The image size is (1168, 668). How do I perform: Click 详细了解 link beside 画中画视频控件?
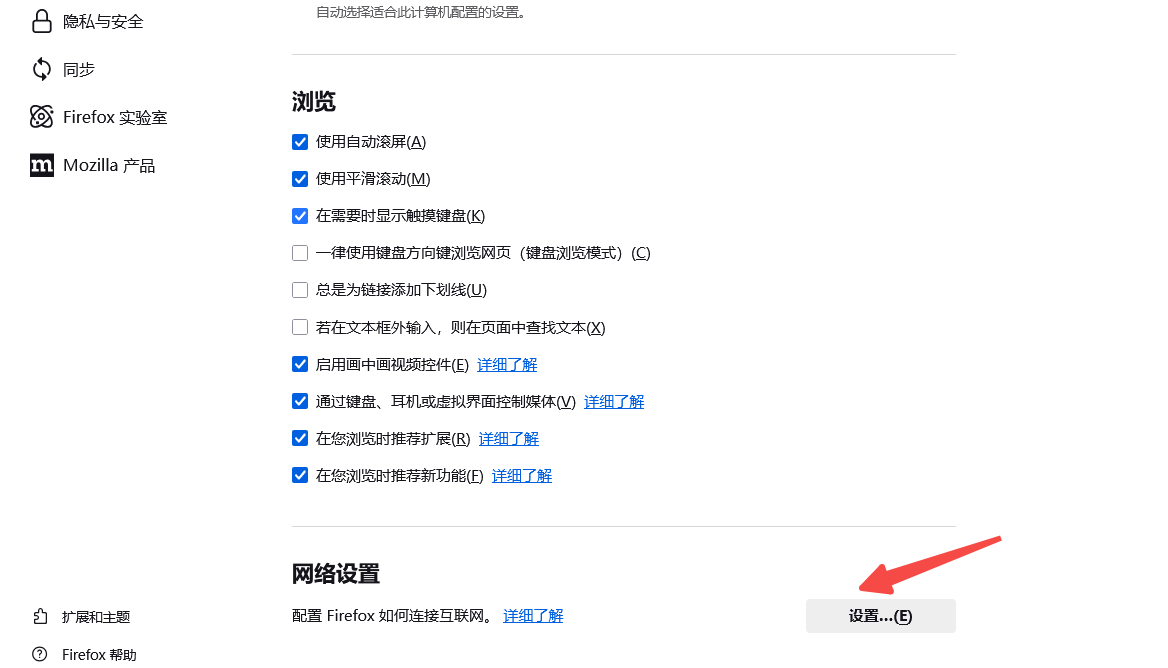click(507, 365)
